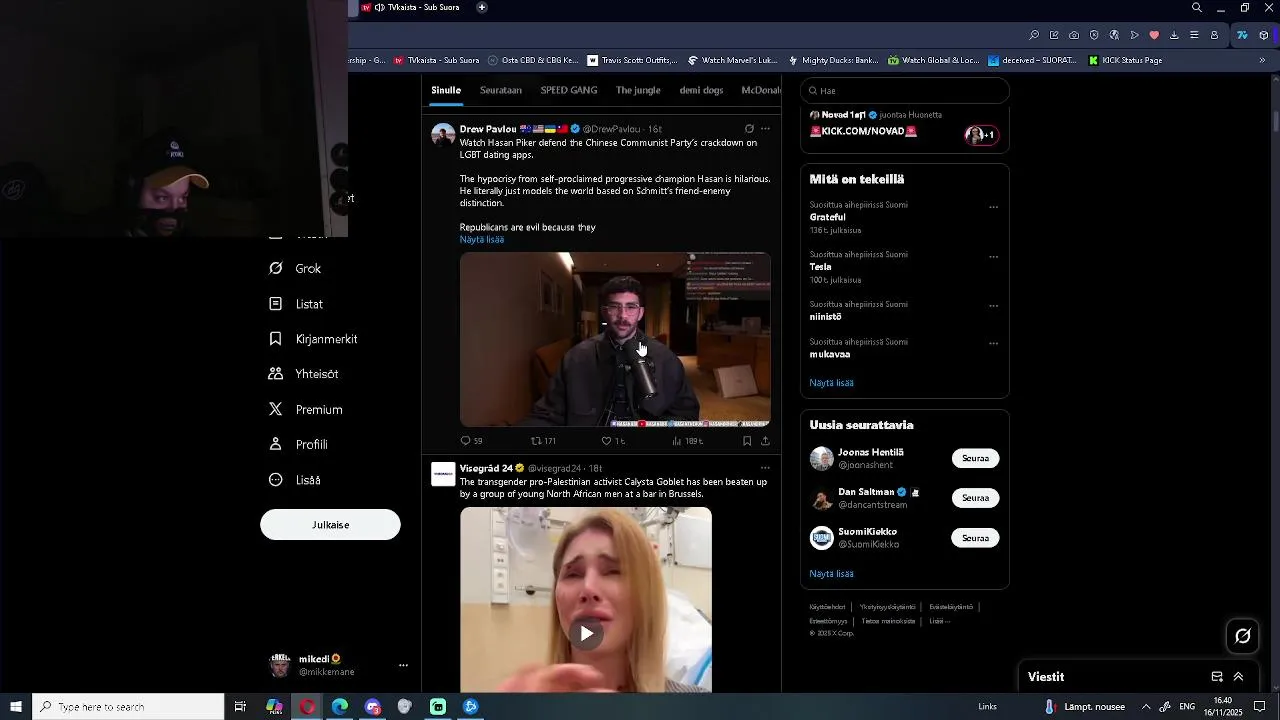Switch to the Seurataan tab
1280x720 pixels.
pos(501,90)
